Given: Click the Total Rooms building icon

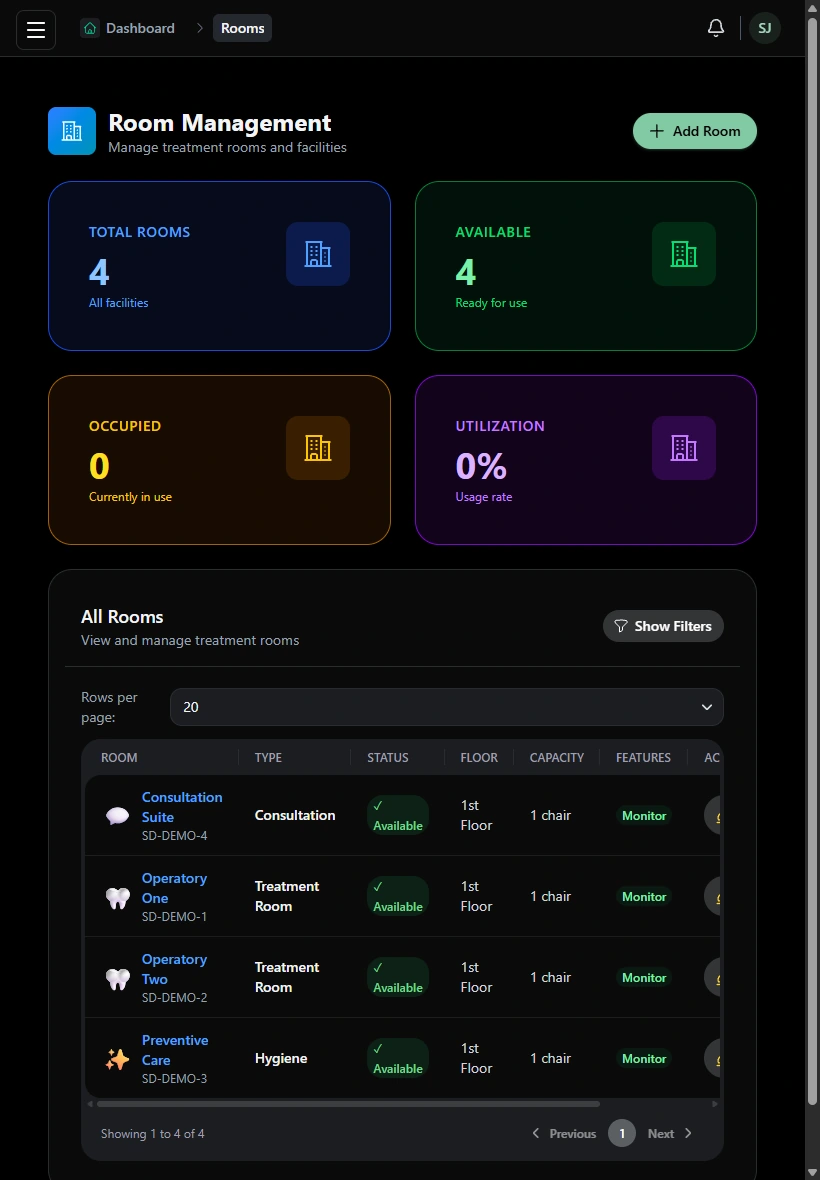Looking at the screenshot, I should [x=317, y=254].
